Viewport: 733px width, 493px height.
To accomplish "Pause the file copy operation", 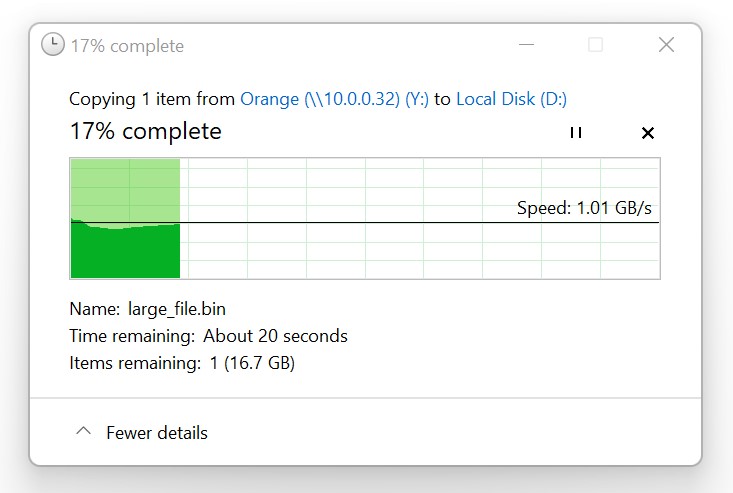I will point(576,133).
